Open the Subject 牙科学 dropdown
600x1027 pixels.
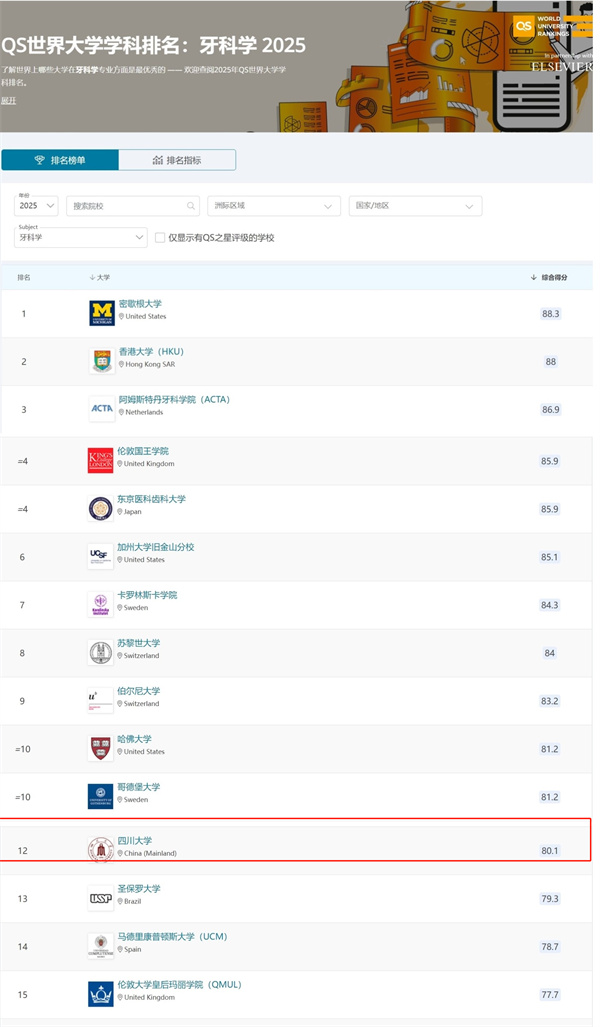81,238
